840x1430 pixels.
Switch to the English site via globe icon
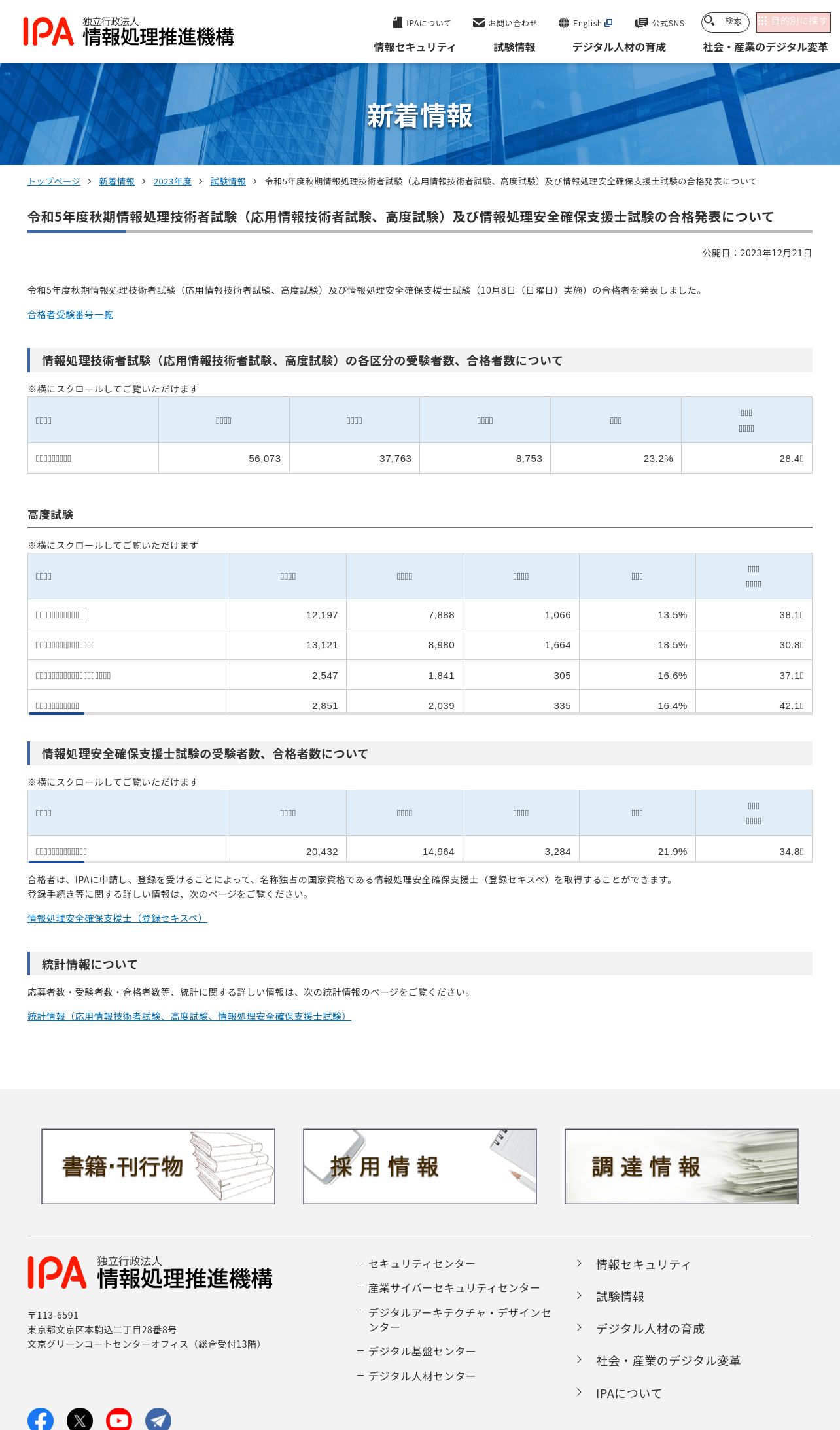click(564, 23)
